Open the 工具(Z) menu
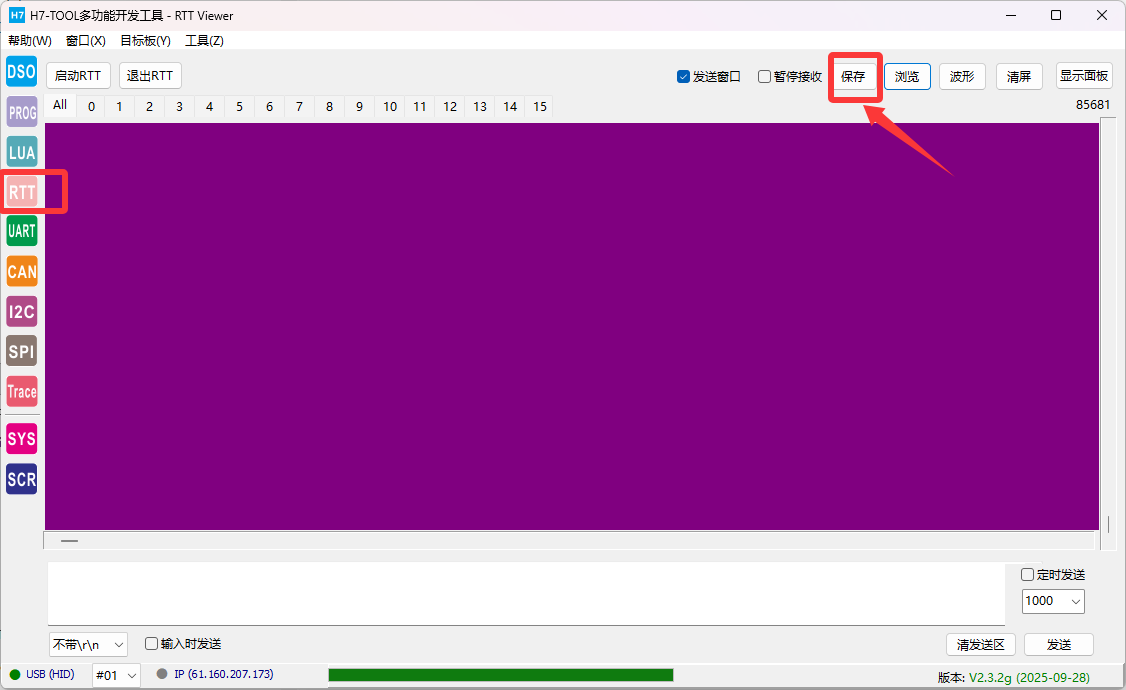Image resolution: width=1126 pixels, height=690 pixels. coord(205,40)
